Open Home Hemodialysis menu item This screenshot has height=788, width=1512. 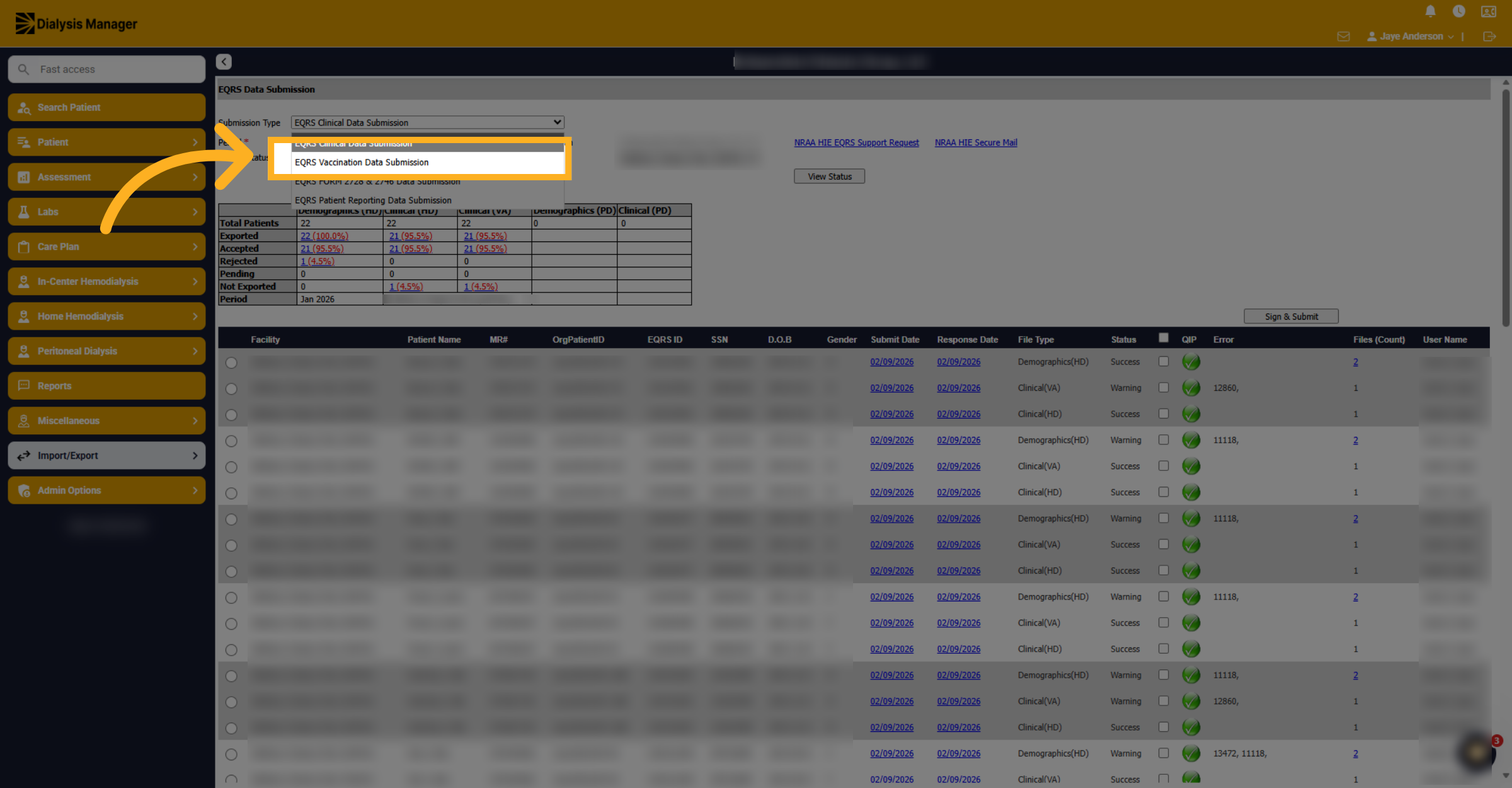pos(106,316)
